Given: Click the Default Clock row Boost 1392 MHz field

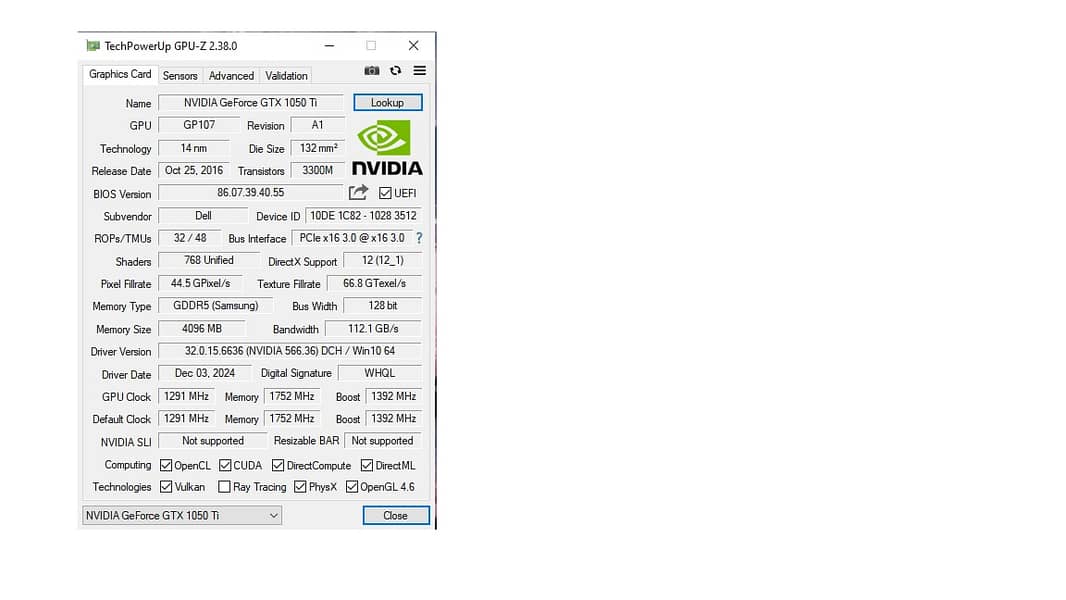Looking at the screenshot, I should pyautogui.click(x=394, y=419).
